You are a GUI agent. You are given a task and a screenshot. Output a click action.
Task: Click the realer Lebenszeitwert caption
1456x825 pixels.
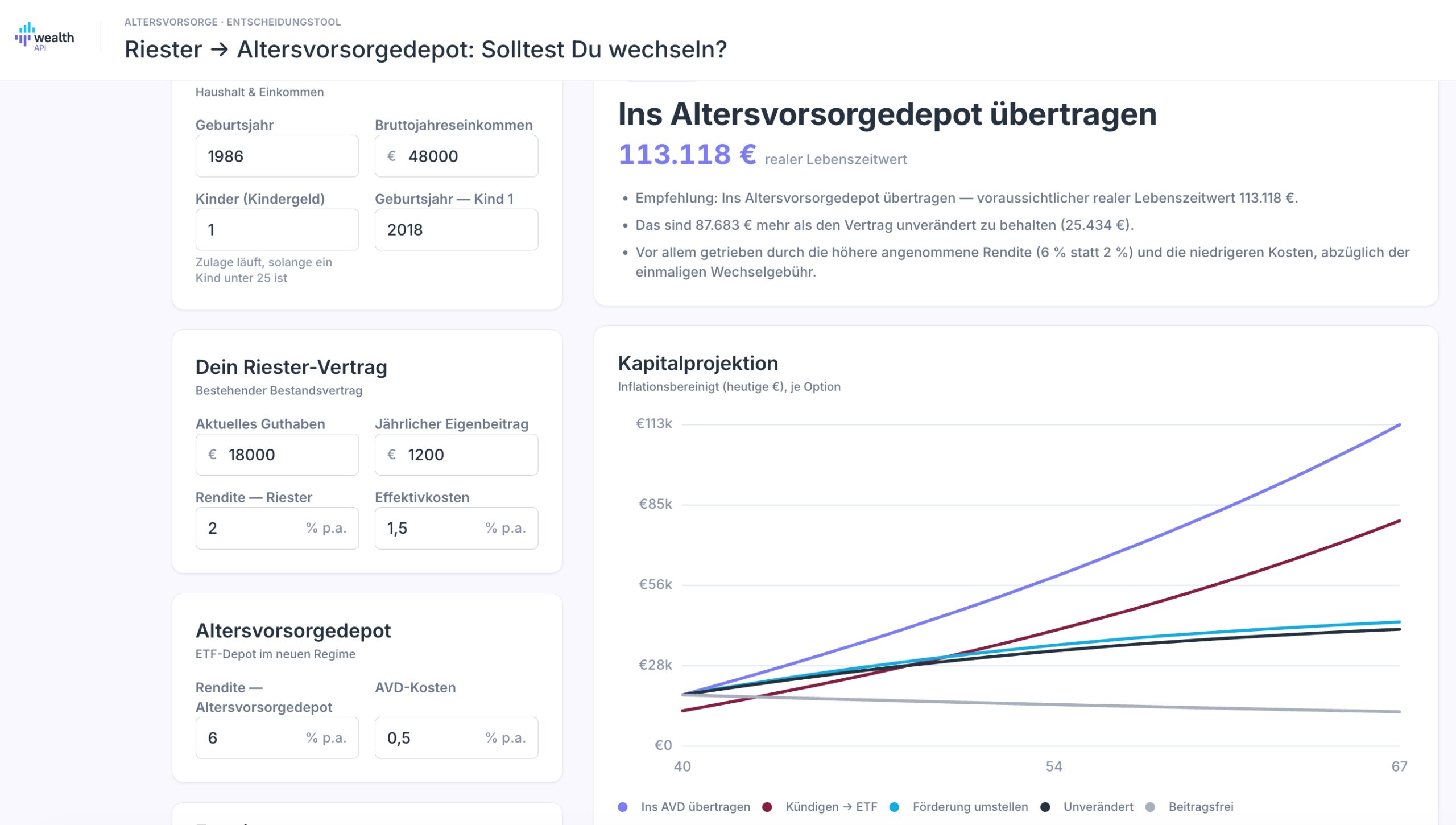tap(835, 160)
